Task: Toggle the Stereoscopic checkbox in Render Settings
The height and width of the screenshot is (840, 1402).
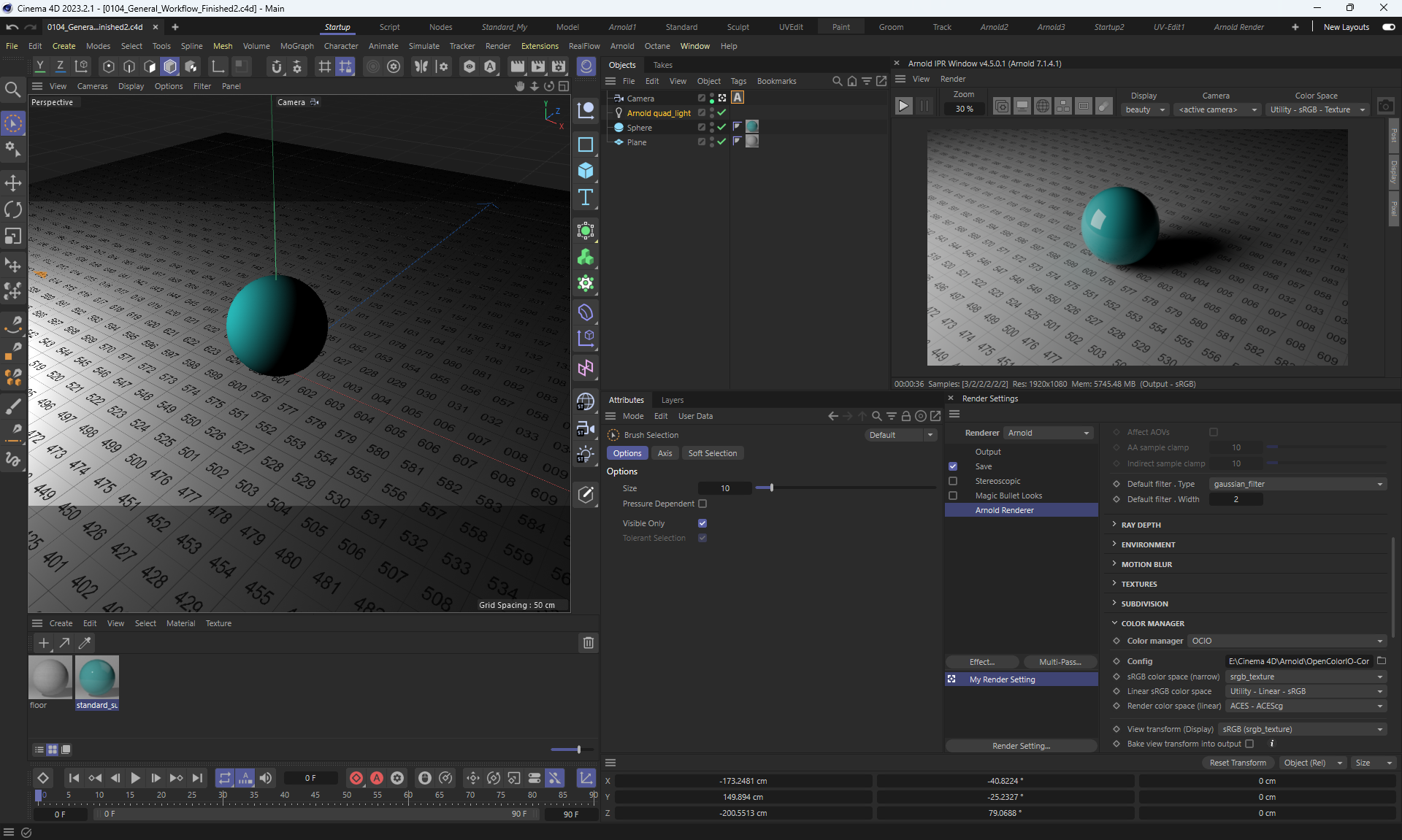Action: tap(953, 481)
